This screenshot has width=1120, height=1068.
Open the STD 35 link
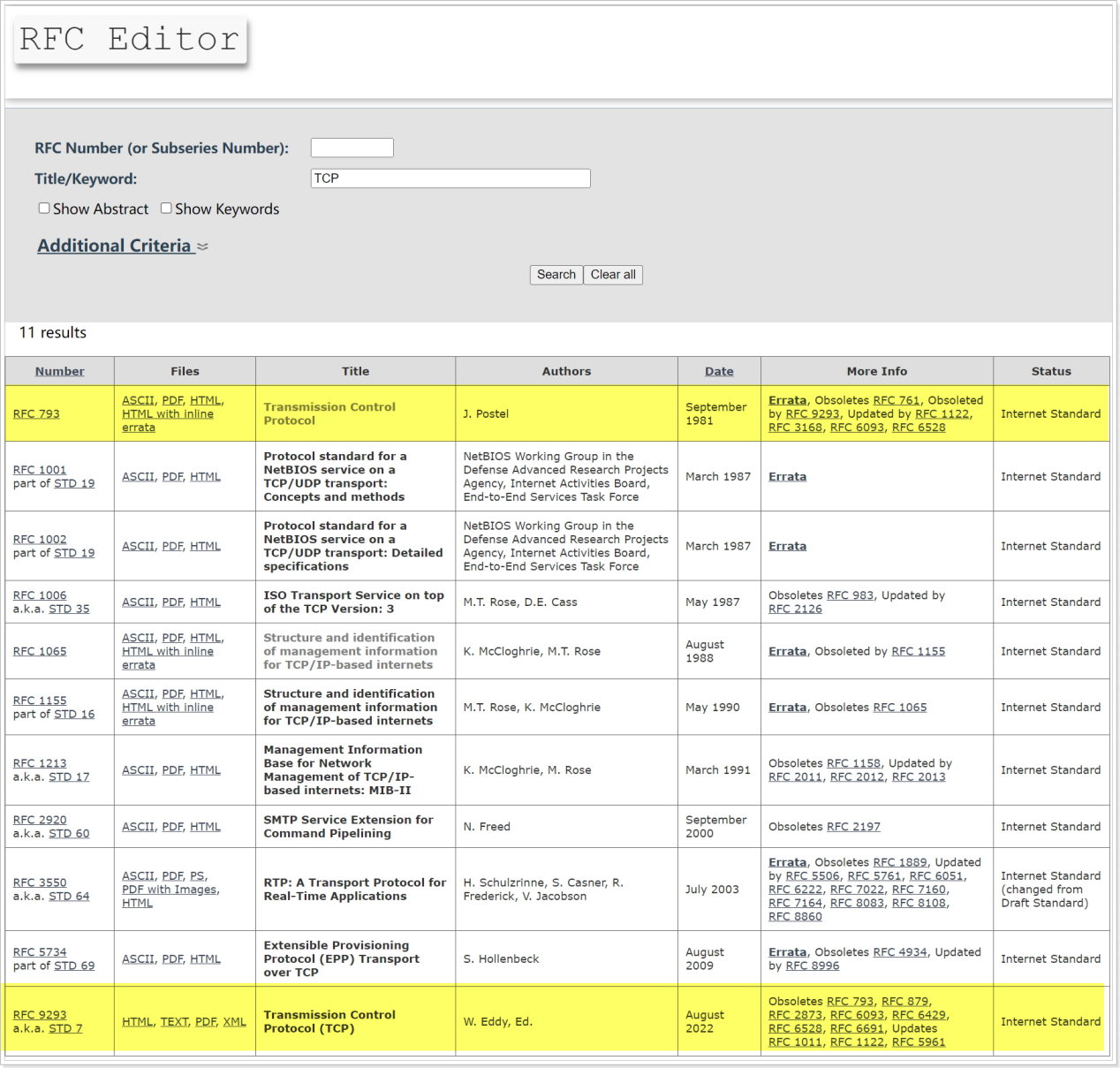pyautogui.click(x=69, y=609)
